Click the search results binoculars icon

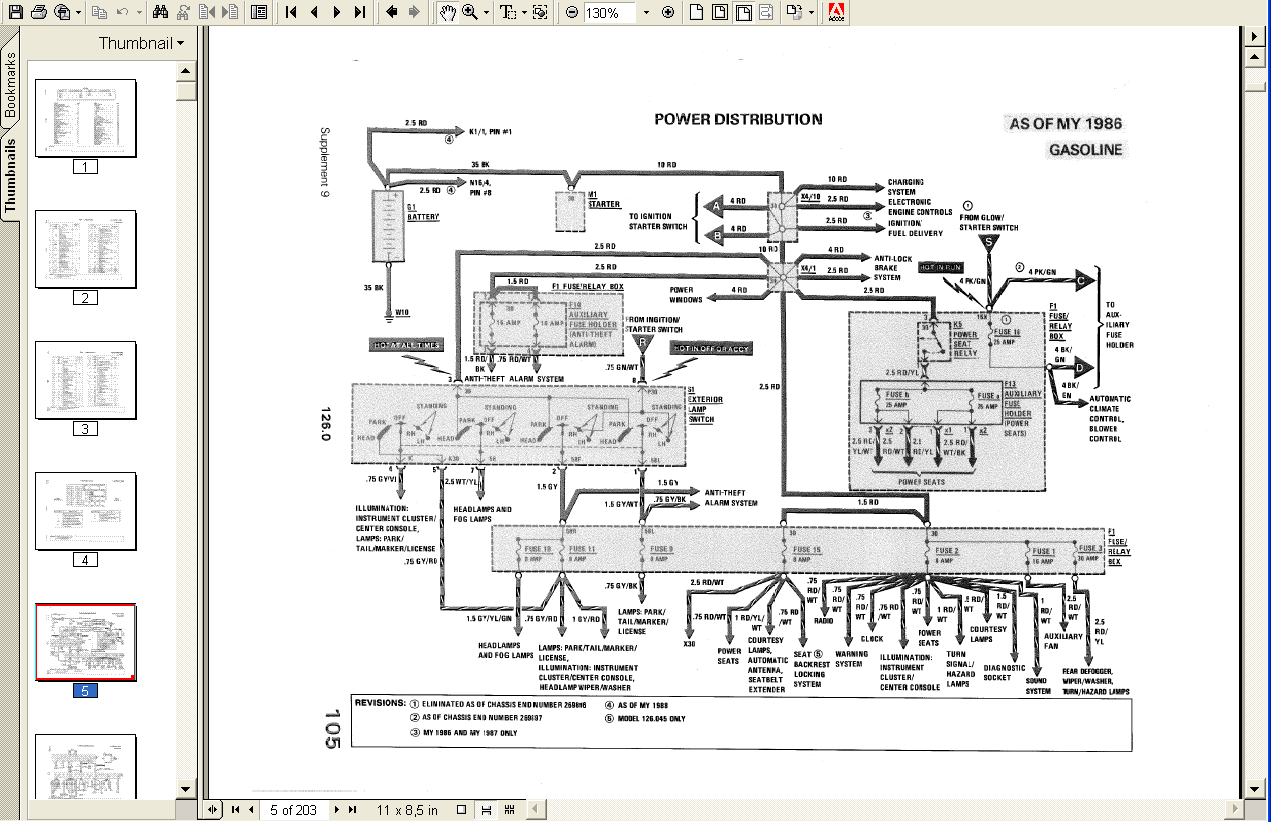click(x=184, y=12)
